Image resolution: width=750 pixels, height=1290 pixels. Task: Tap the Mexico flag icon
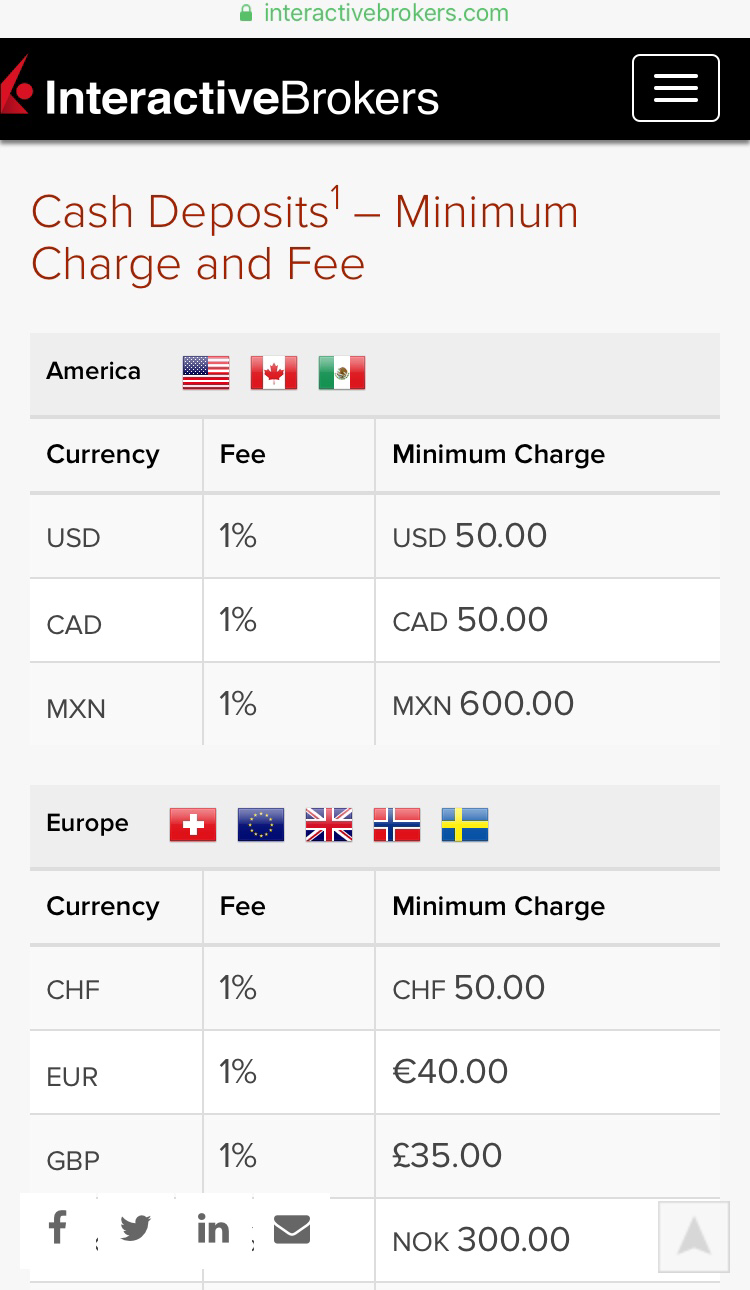point(342,373)
